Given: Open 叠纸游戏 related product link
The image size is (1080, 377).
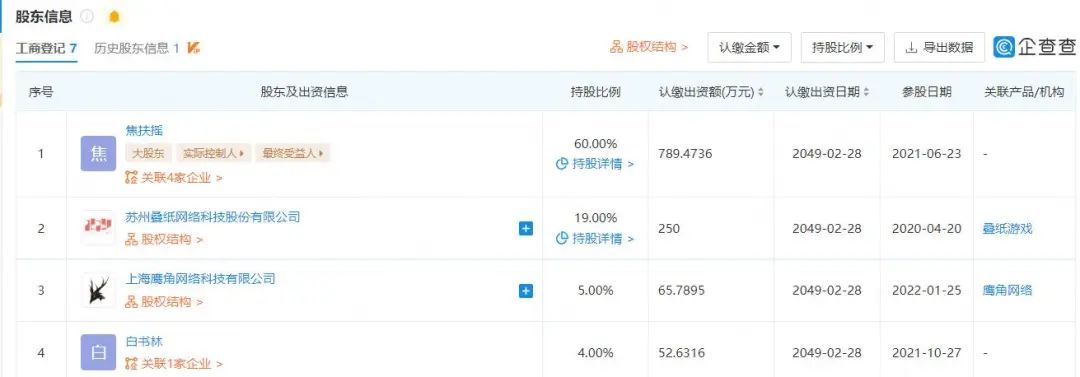Looking at the screenshot, I should point(1007,229).
